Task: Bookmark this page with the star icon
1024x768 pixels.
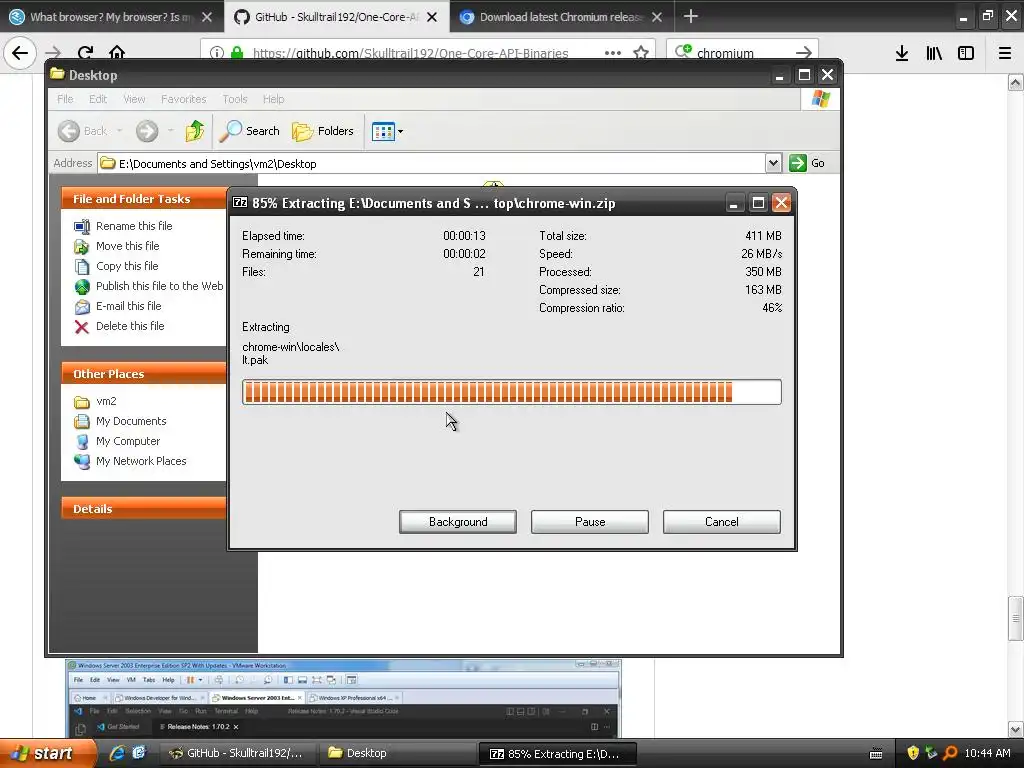Action: coord(641,53)
